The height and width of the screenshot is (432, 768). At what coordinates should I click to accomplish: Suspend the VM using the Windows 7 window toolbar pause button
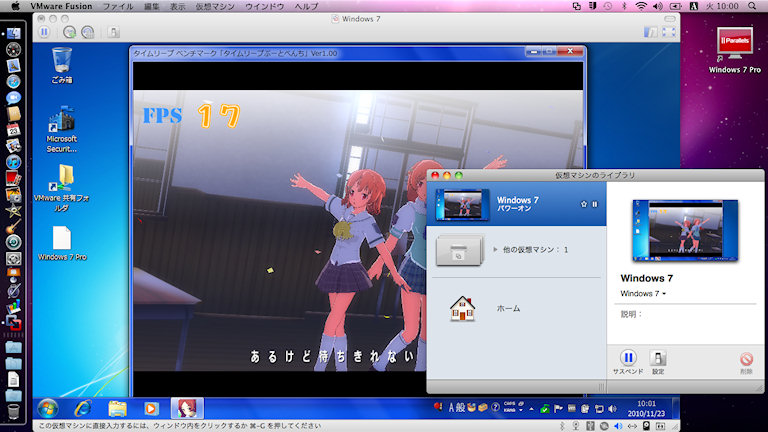tap(44, 32)
